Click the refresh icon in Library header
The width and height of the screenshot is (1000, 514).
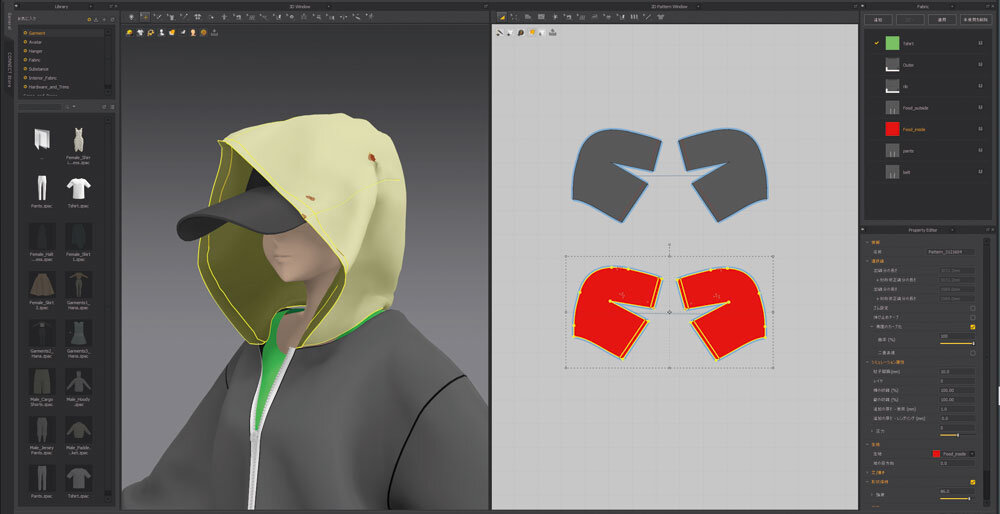(111, 19)
